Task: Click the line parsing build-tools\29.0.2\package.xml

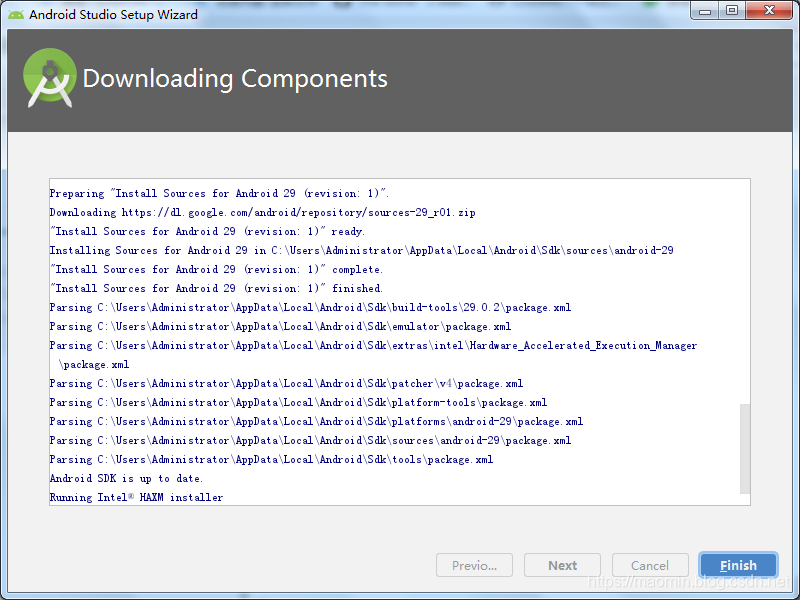Action: tap(310, 308)
